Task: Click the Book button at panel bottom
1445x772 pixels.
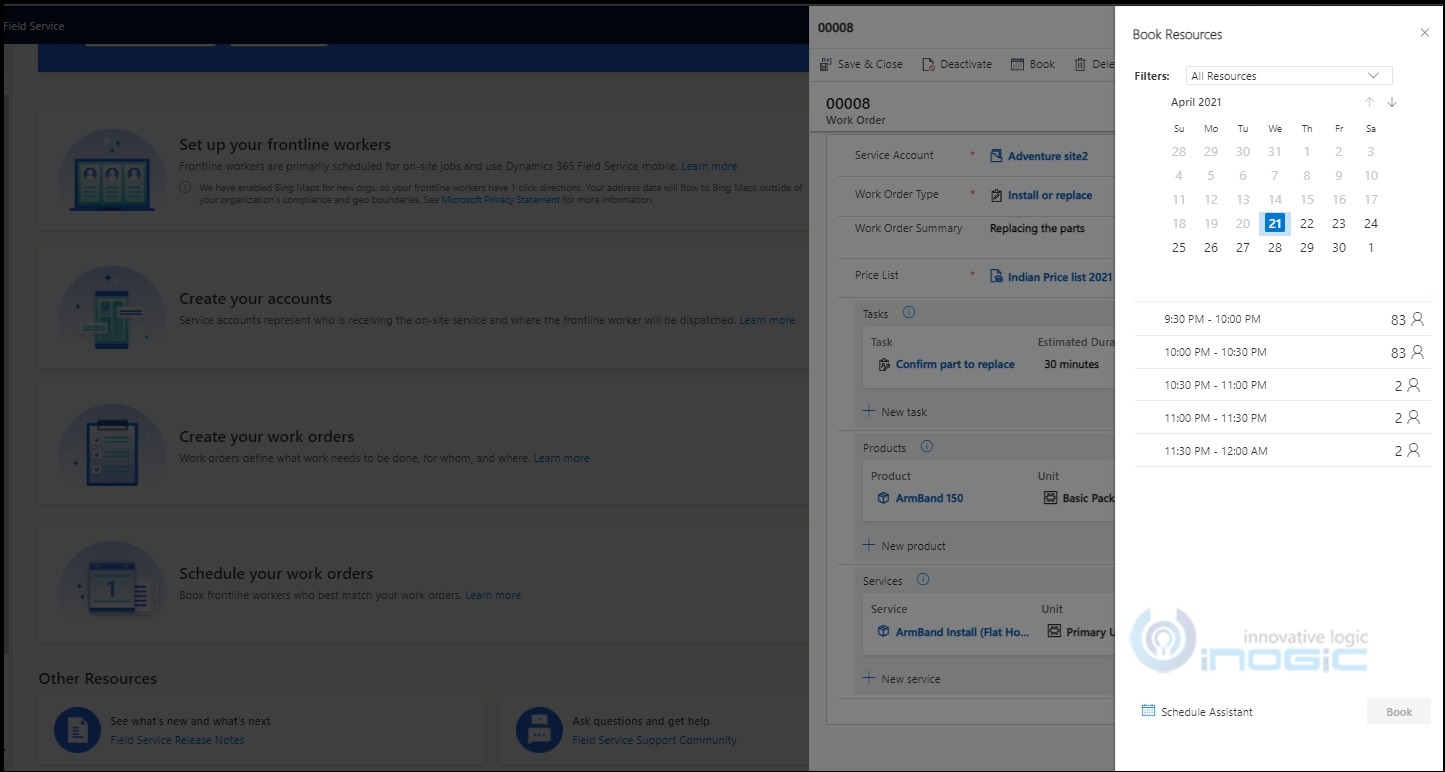Action: coord(1399,712)
